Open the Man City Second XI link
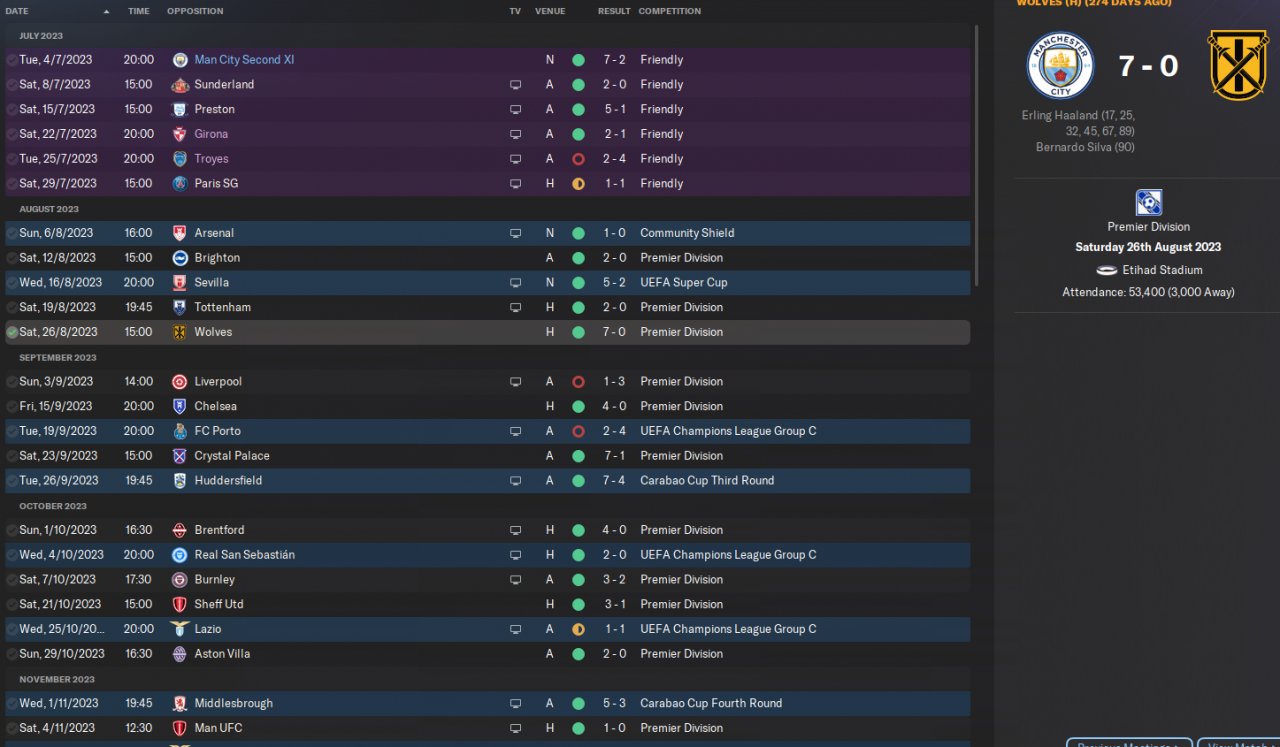The width and height of the screenshot is (1280, 747). (x=244, y=60)
